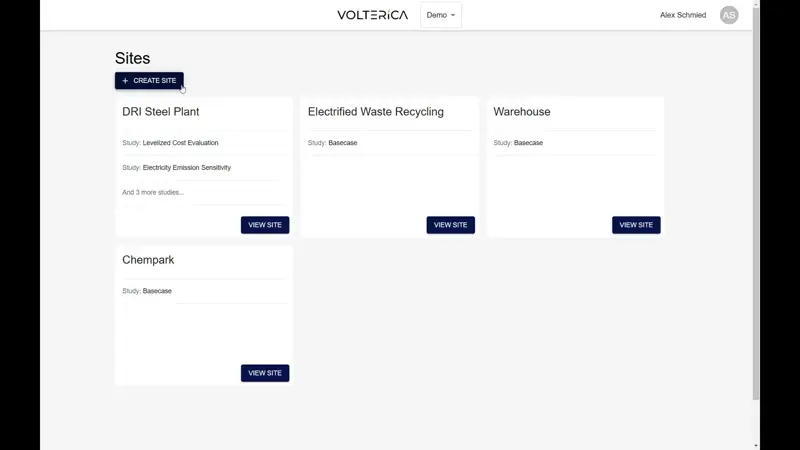View the Electrified Waste Recycling site

point(451,225)
